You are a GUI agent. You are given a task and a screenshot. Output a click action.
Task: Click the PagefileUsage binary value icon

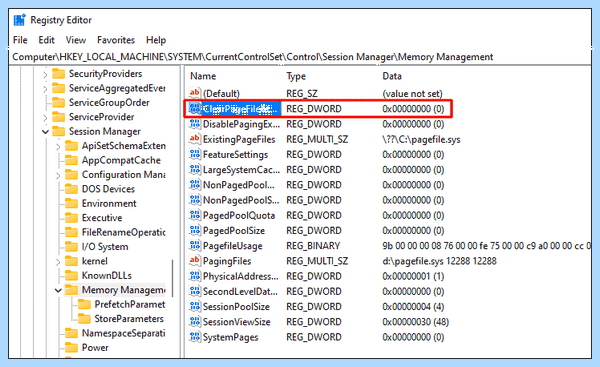coord(194,246)
